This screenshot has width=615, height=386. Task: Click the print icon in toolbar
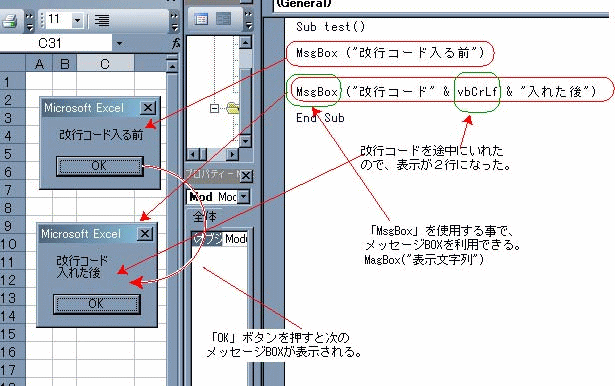[9, 20]
